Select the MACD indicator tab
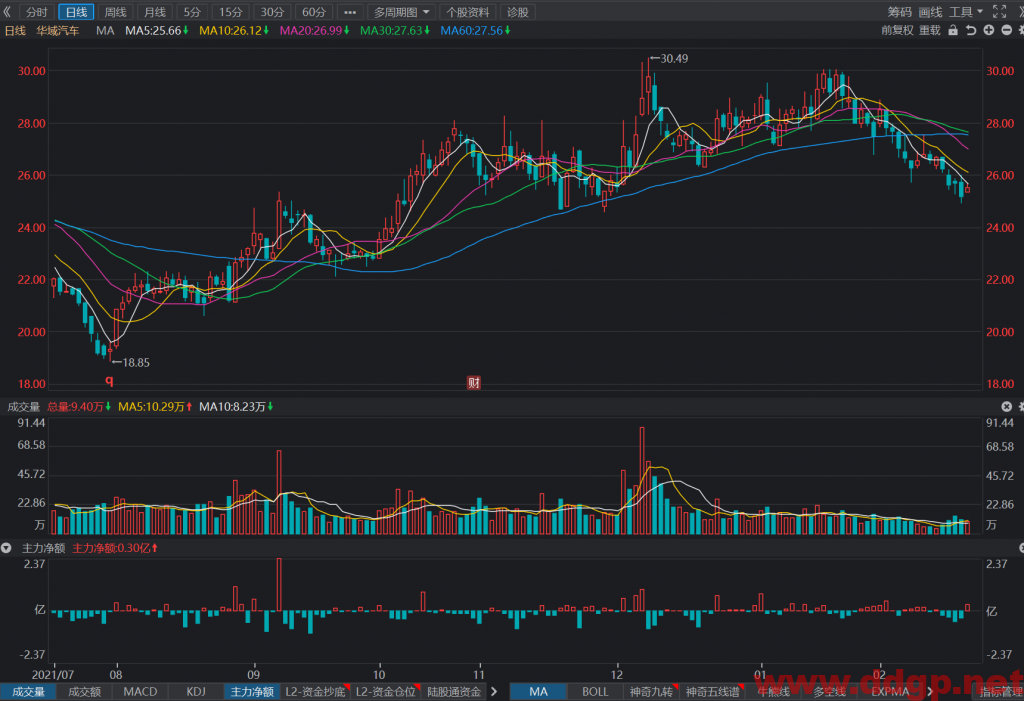This screenshot has height=701, width=1024. tap(140, 692)
